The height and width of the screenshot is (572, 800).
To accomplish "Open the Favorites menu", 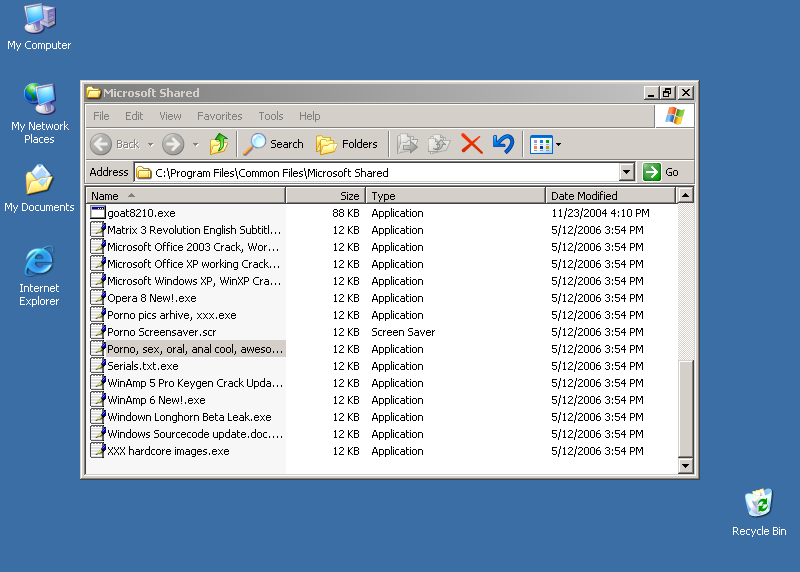I will (x=219, y=116).
